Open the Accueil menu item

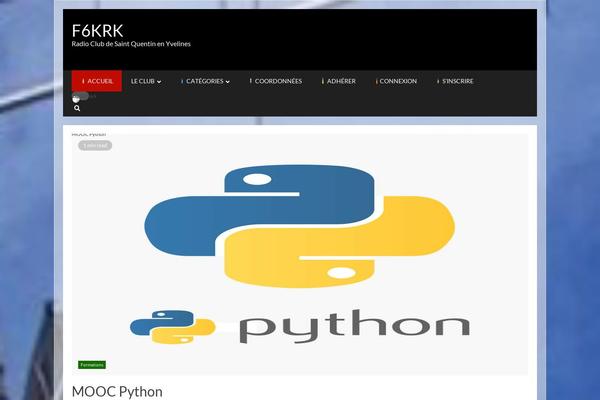(x=97, y=81)
